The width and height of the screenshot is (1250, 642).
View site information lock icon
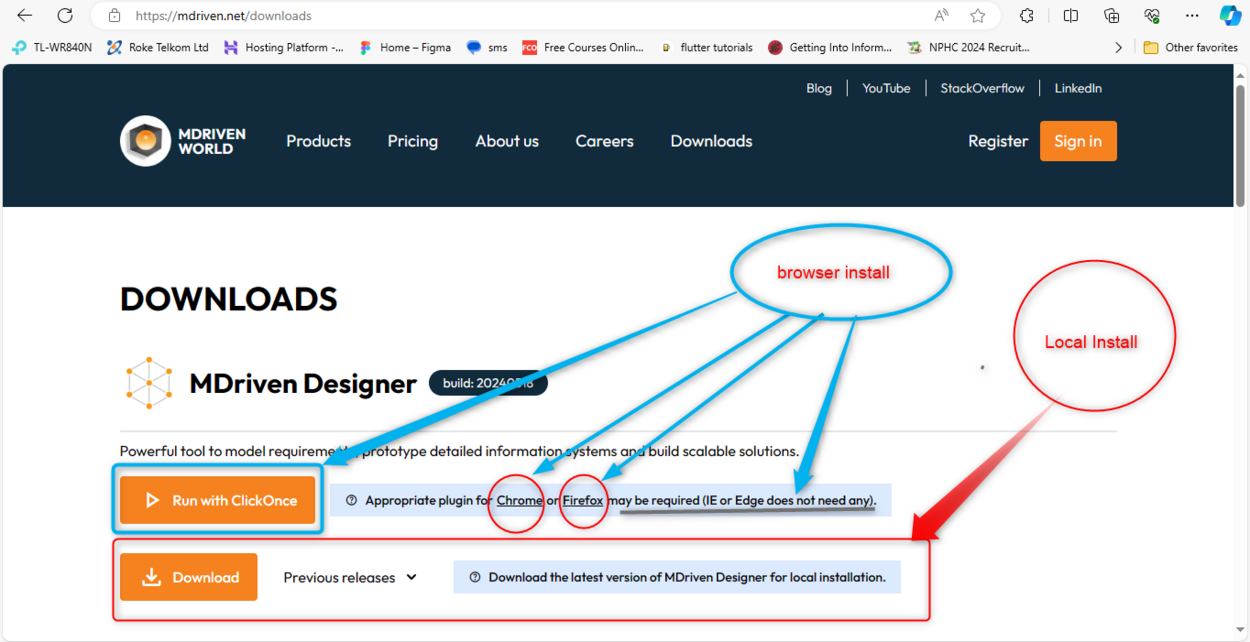[x=114, y=16]
